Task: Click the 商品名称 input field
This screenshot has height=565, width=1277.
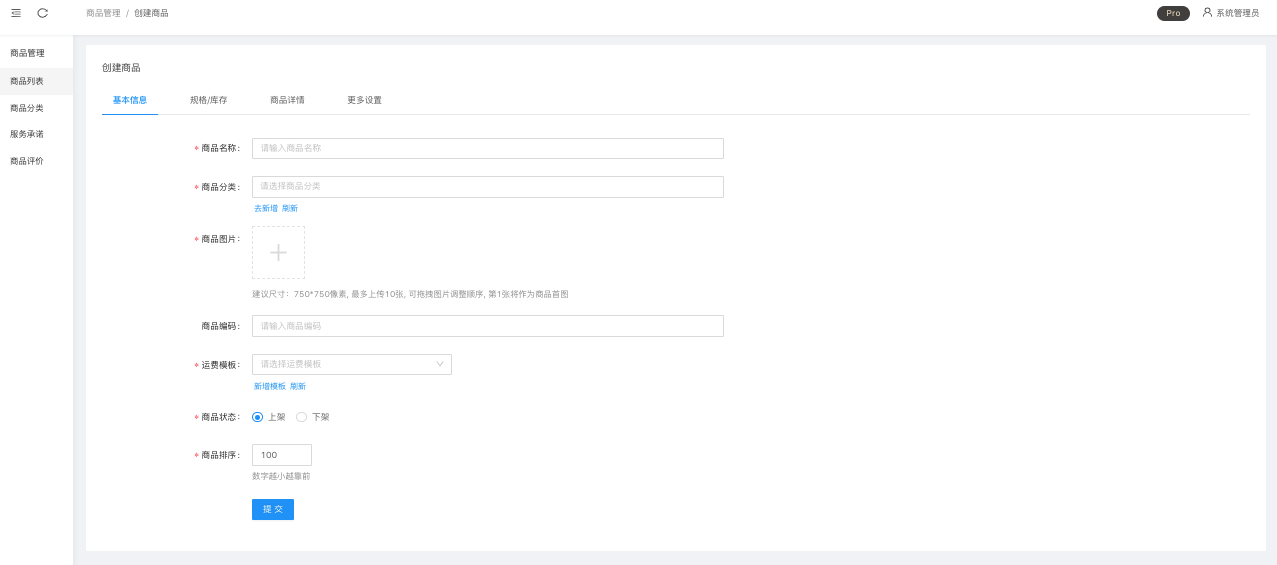Action: [487, 148]
